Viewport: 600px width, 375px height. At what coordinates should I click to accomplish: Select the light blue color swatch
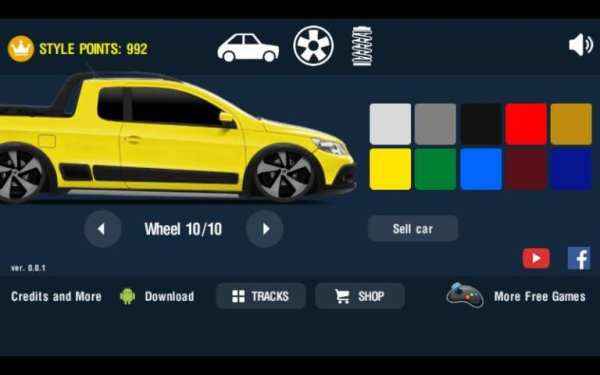tap(481, 169)
